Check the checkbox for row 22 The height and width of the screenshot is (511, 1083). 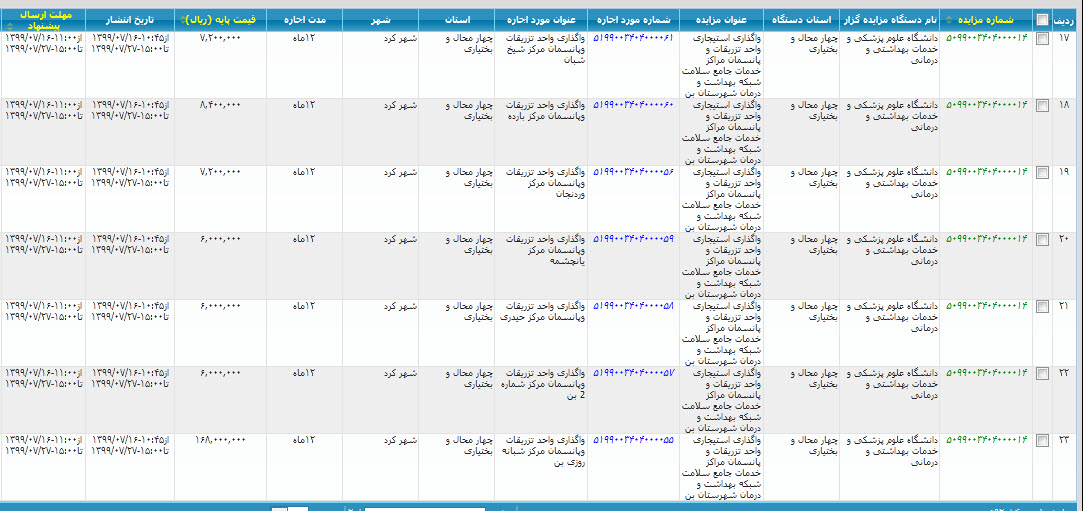1043,373
